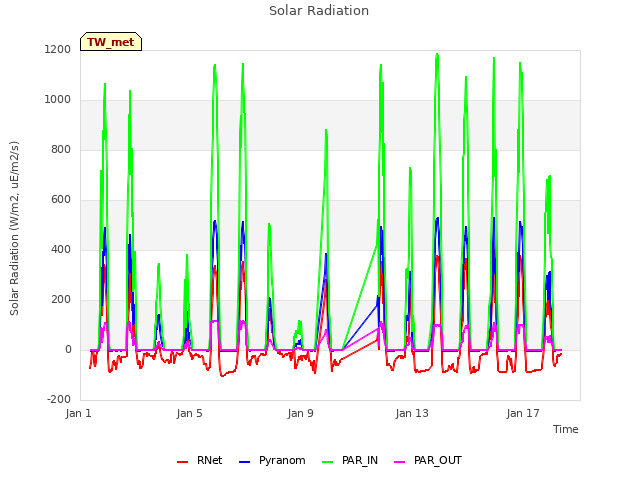Click the Solar Radiation chart title
This screenshot has width=640, height=480.
click(x=319, y=11)
